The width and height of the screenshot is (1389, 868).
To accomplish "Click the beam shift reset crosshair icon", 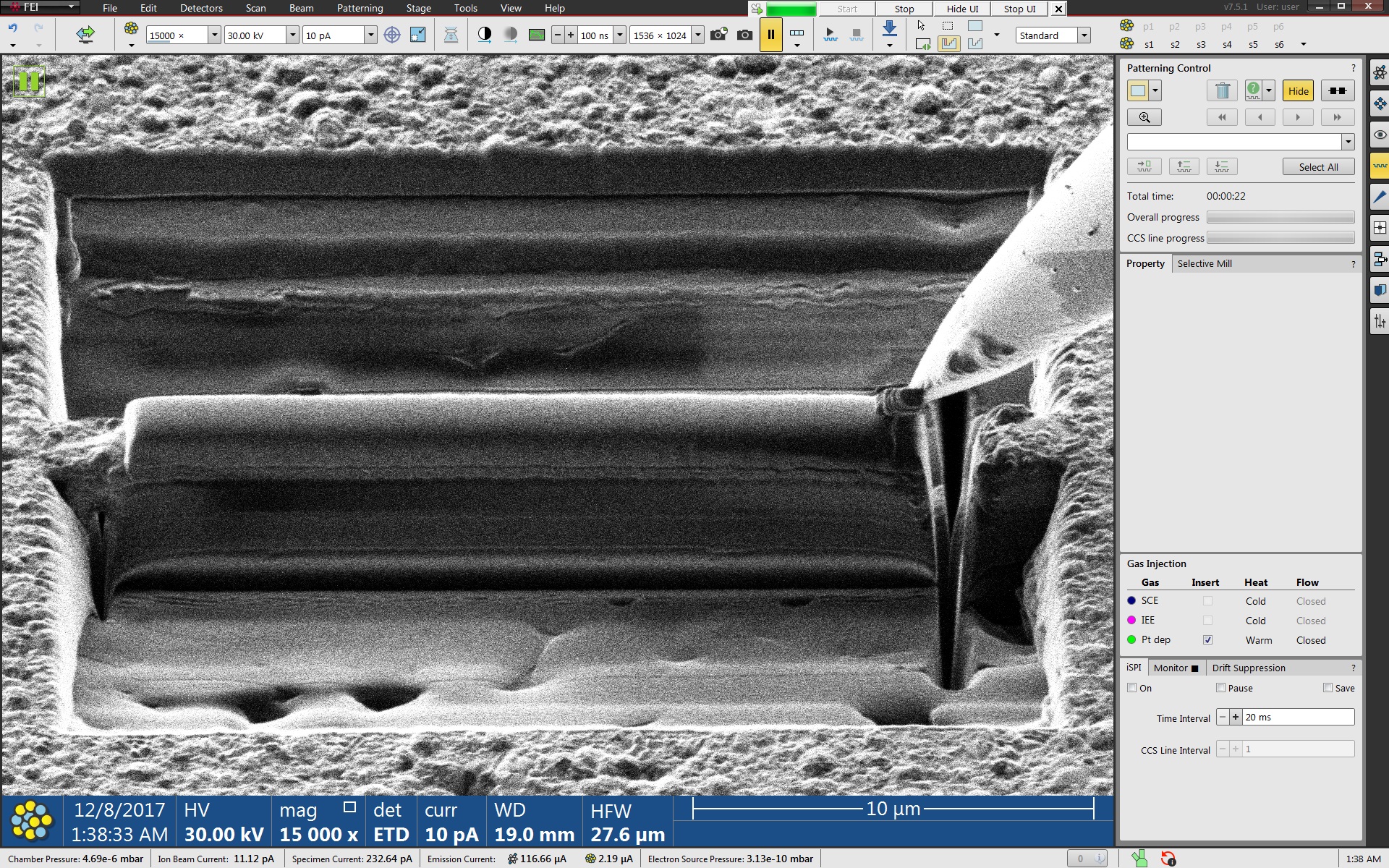I will click(391, 35).
